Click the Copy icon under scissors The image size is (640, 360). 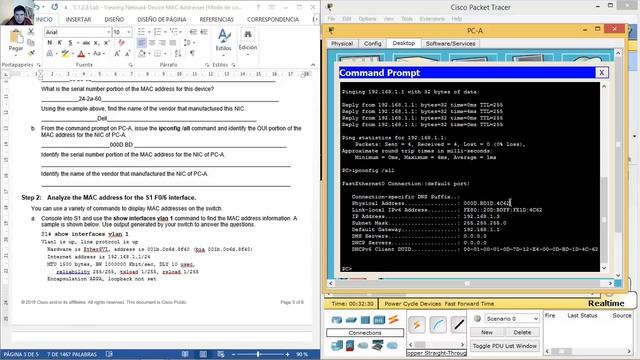(x=31, y=42)
